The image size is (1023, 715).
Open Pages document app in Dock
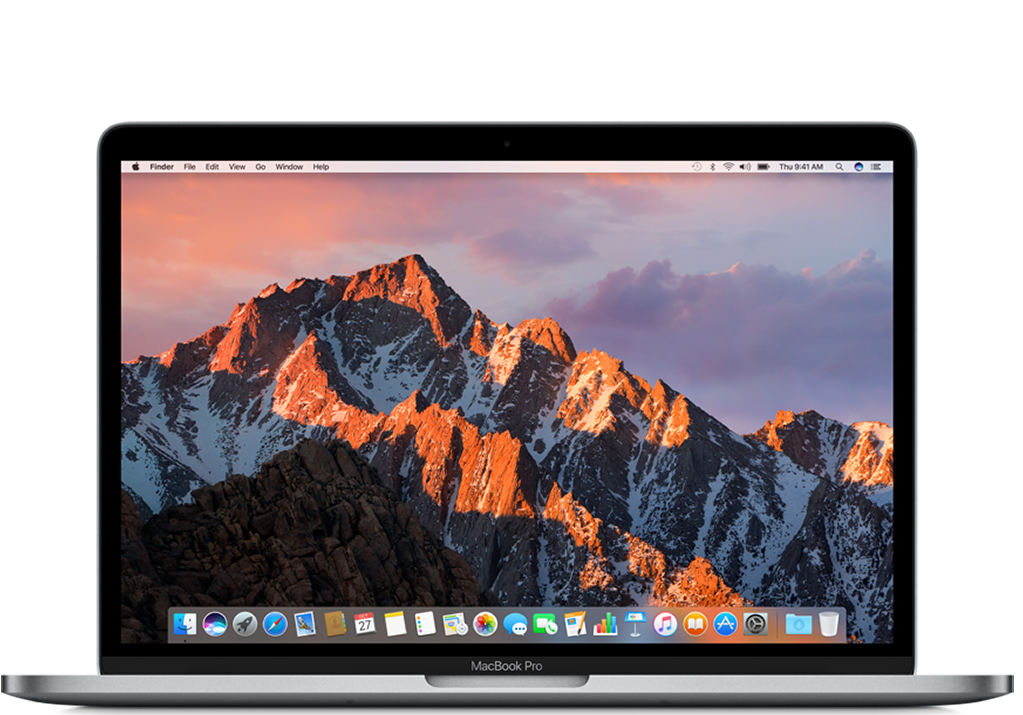[575, 624]
